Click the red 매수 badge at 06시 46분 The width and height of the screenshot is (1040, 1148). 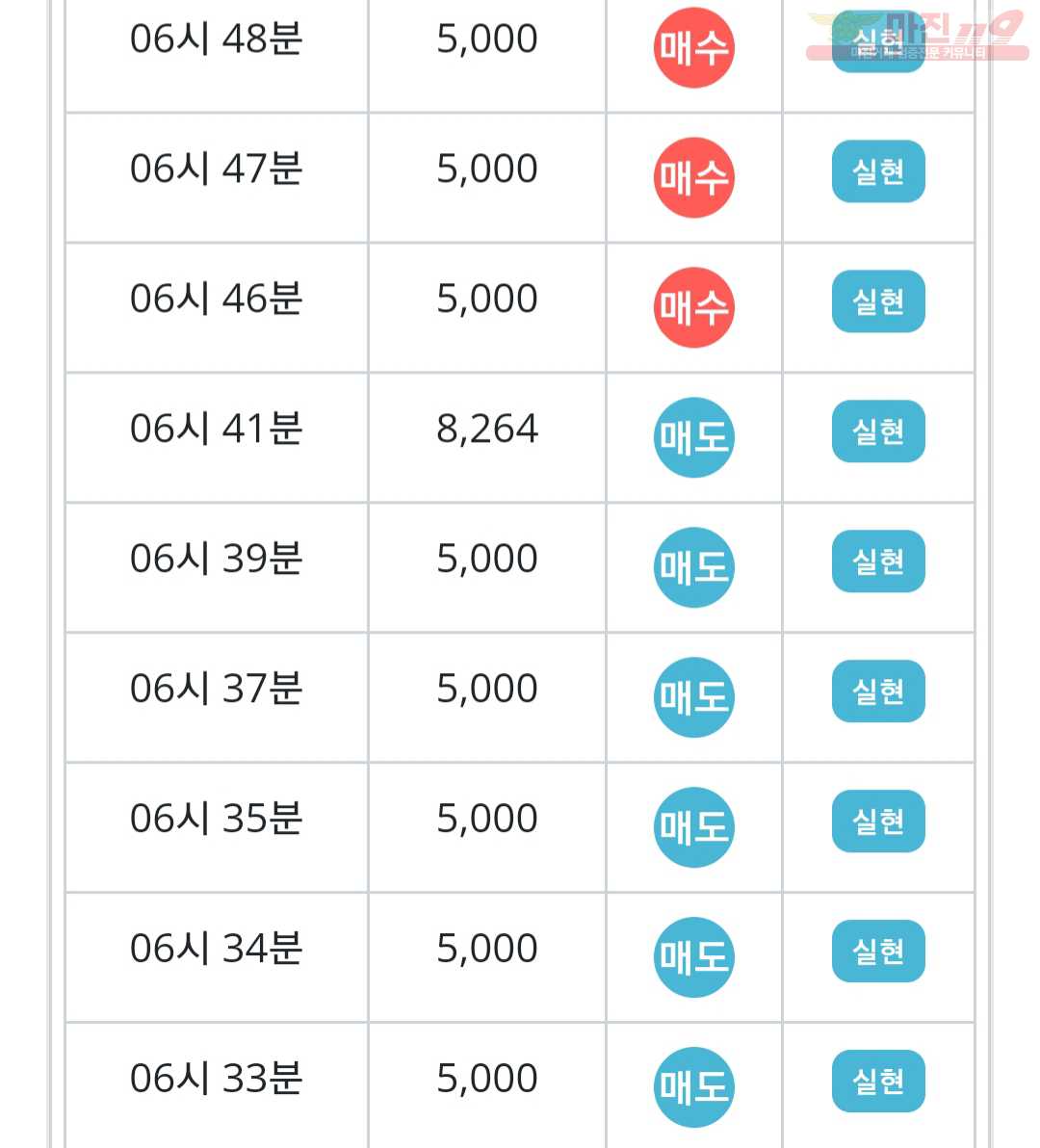[694, 307]
